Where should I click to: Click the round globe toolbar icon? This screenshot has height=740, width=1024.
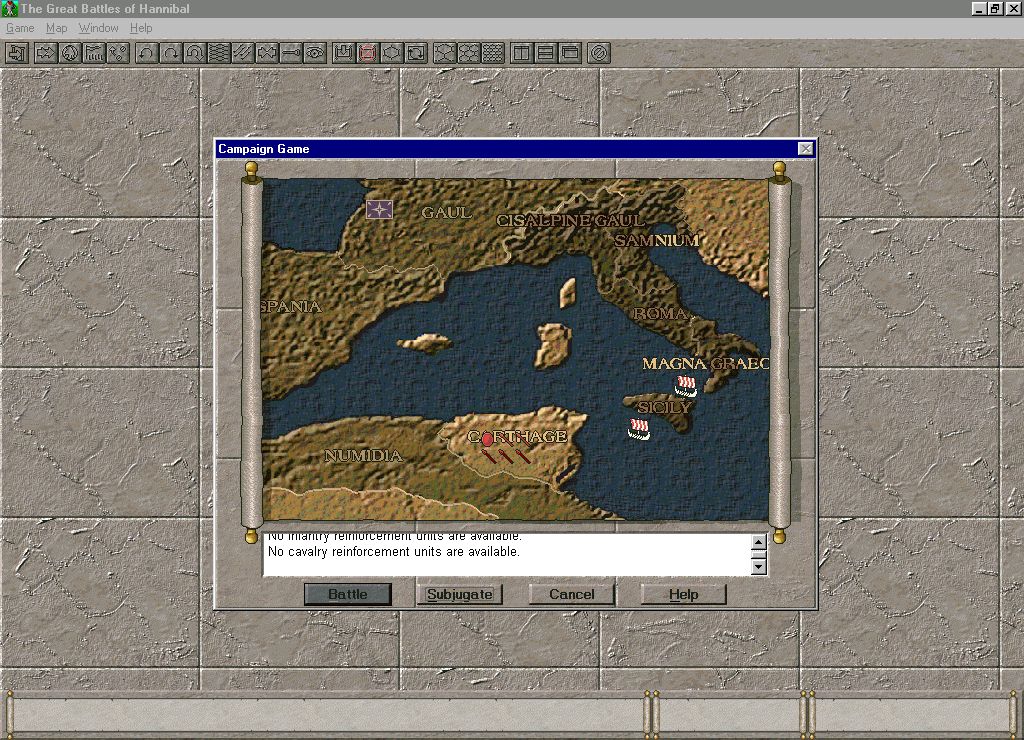[70, 53]
